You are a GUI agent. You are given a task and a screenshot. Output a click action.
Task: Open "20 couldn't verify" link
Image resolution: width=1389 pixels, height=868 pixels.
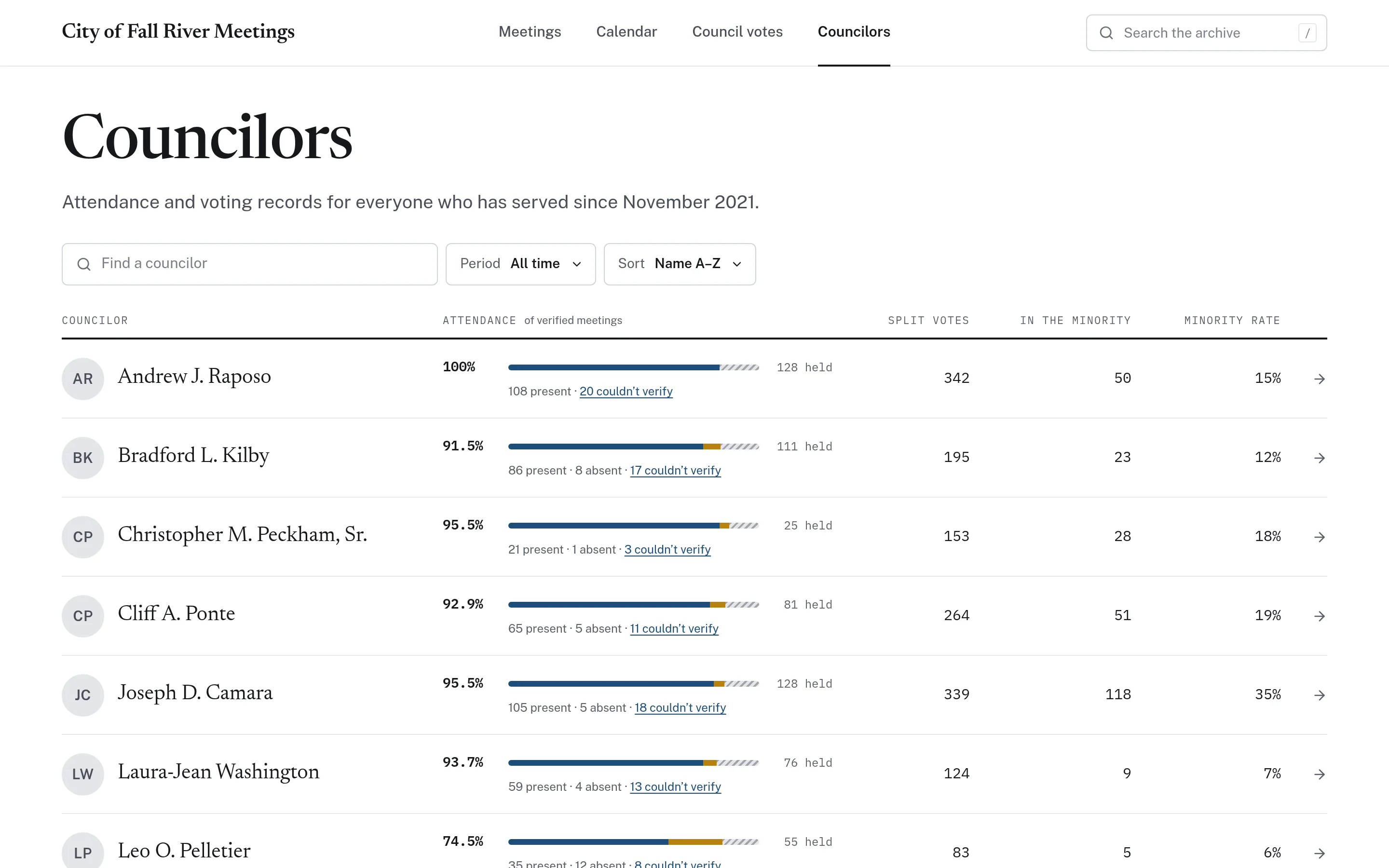tap(626, 392)
